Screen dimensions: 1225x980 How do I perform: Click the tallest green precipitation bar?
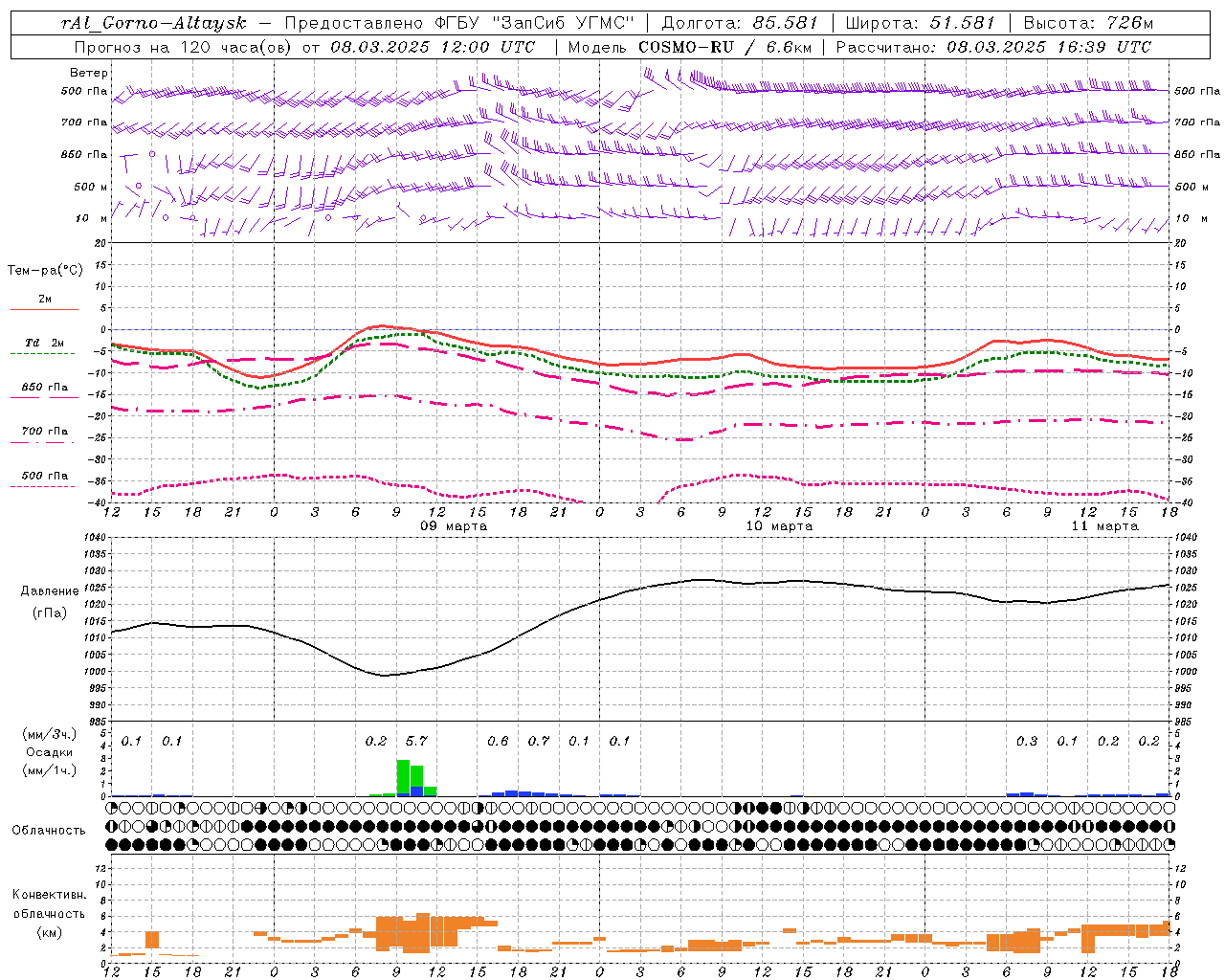(403, 778)
